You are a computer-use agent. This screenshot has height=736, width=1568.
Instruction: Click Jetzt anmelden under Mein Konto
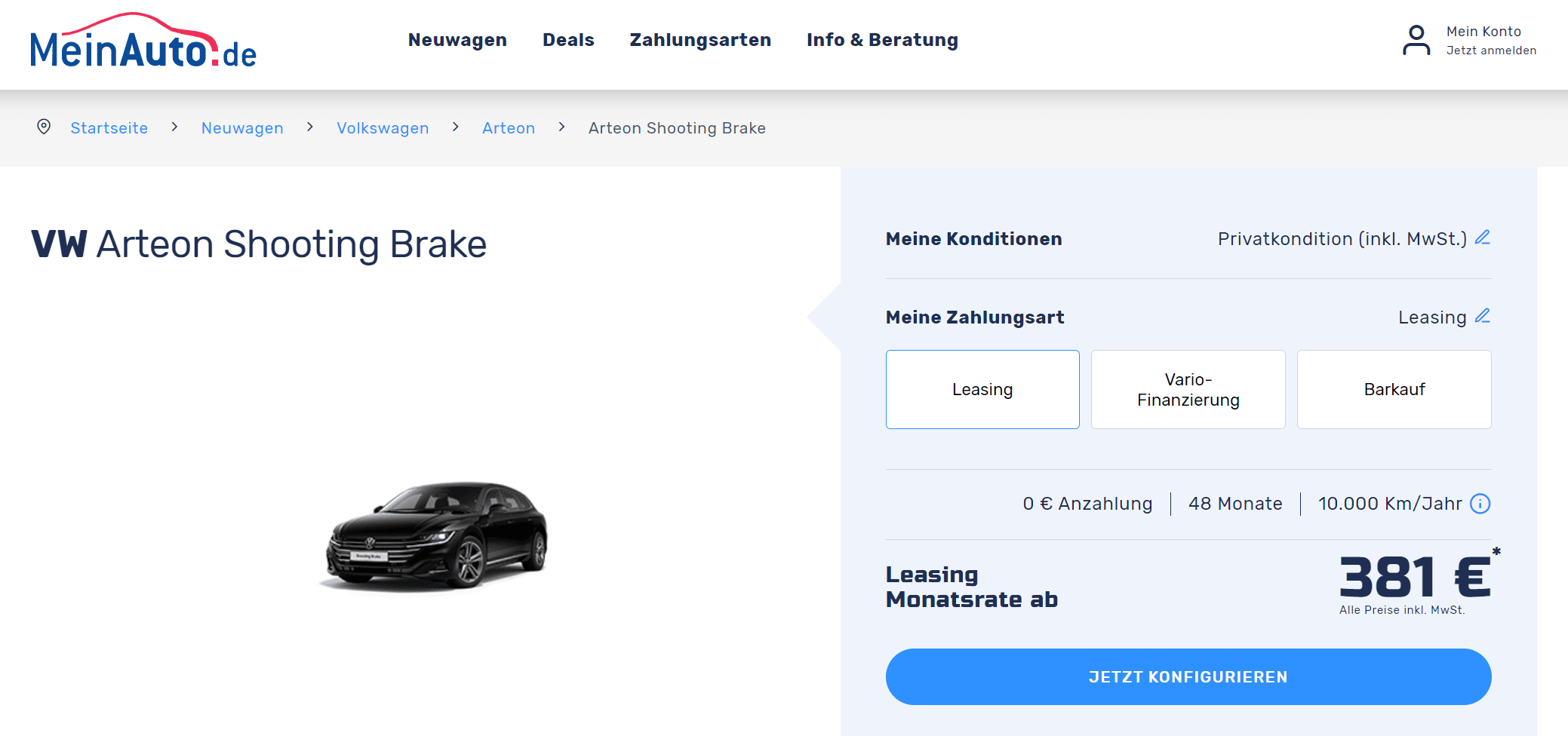[1491, 51]
